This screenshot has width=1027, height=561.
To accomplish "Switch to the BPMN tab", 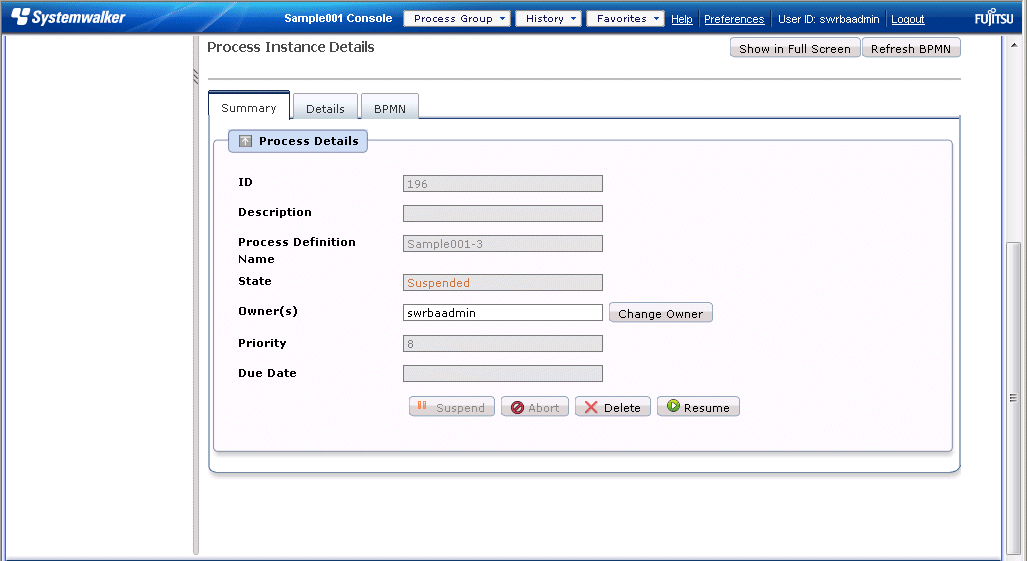I will click(x=390, y=108).
